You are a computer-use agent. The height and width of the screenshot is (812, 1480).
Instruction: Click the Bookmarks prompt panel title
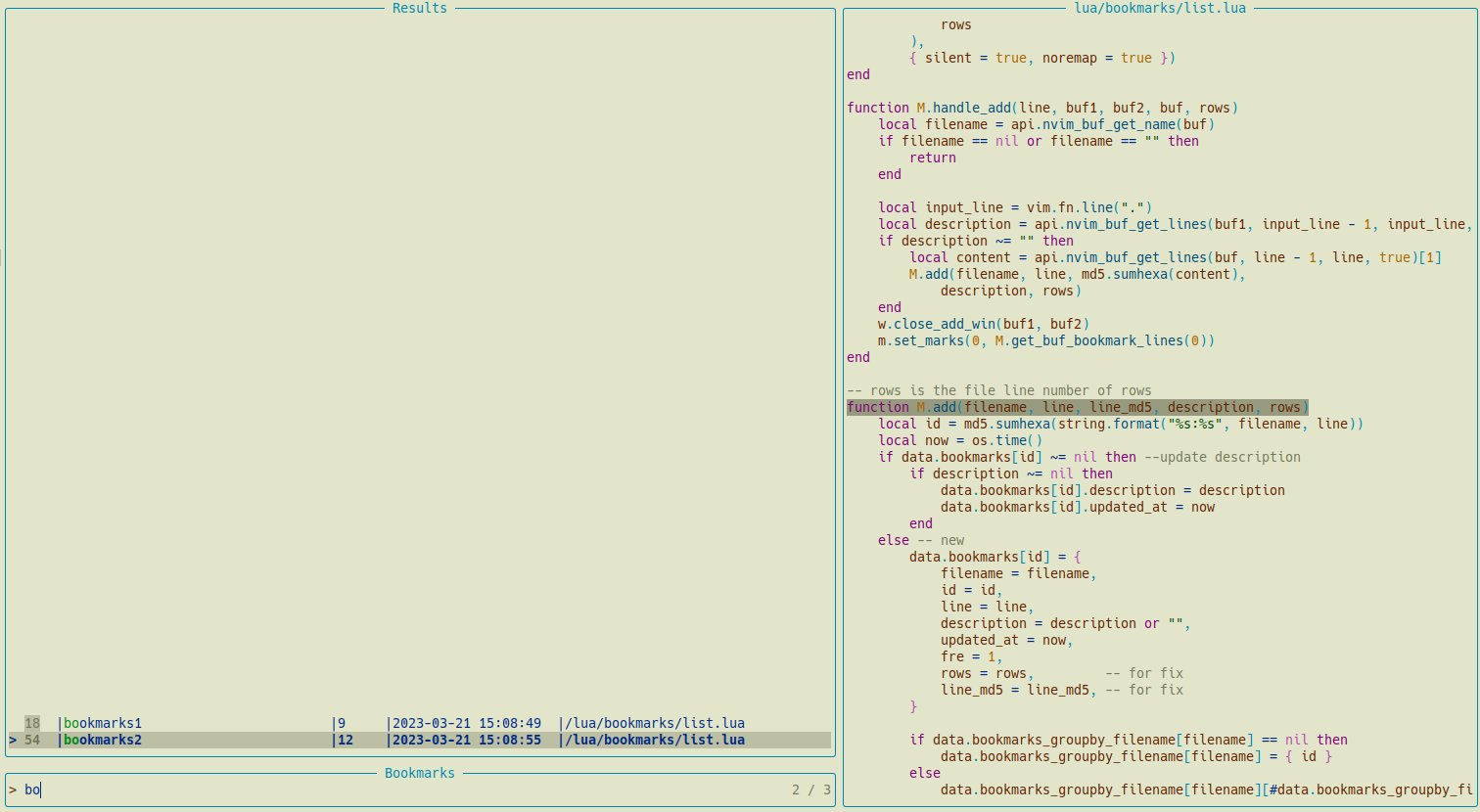[420, 773]
